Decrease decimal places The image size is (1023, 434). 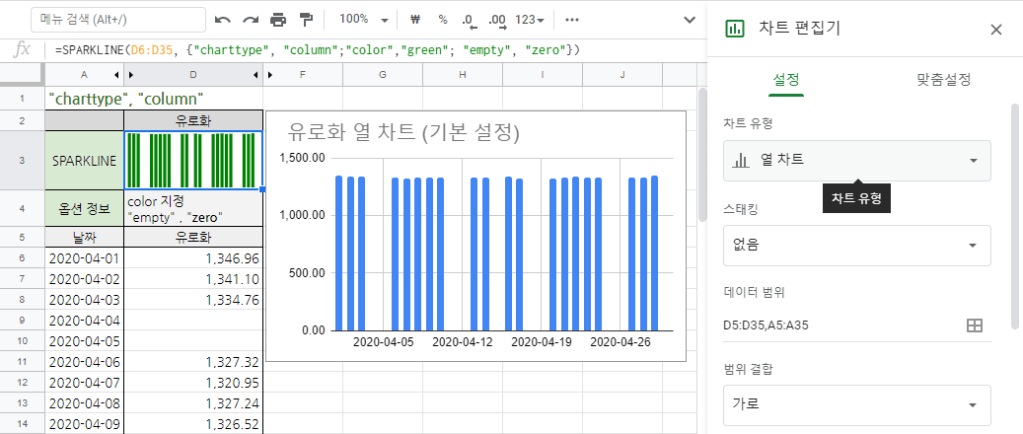[468, 20]
